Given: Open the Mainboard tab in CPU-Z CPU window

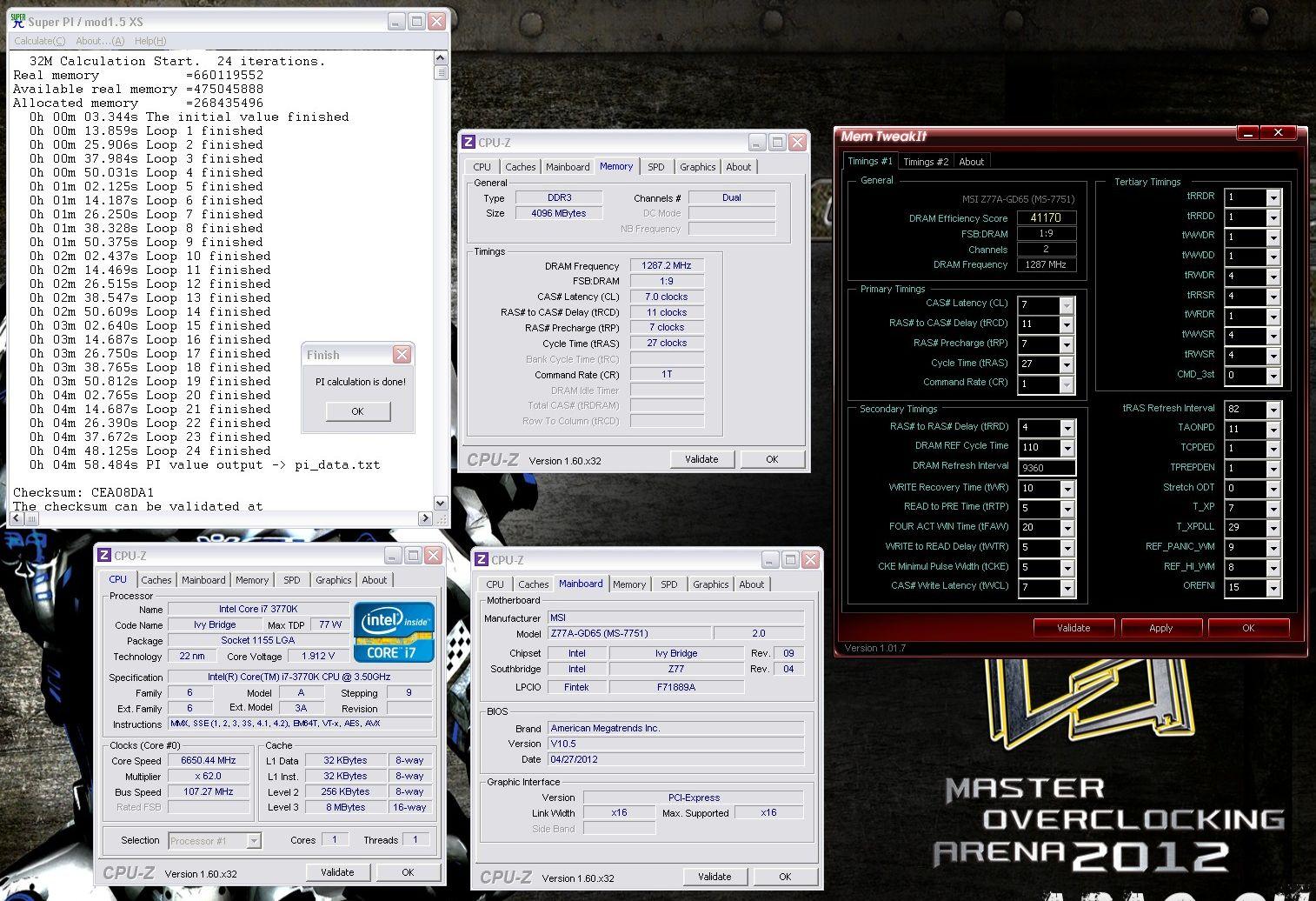Looking at the screenshot, I should [x=203, y=580].
